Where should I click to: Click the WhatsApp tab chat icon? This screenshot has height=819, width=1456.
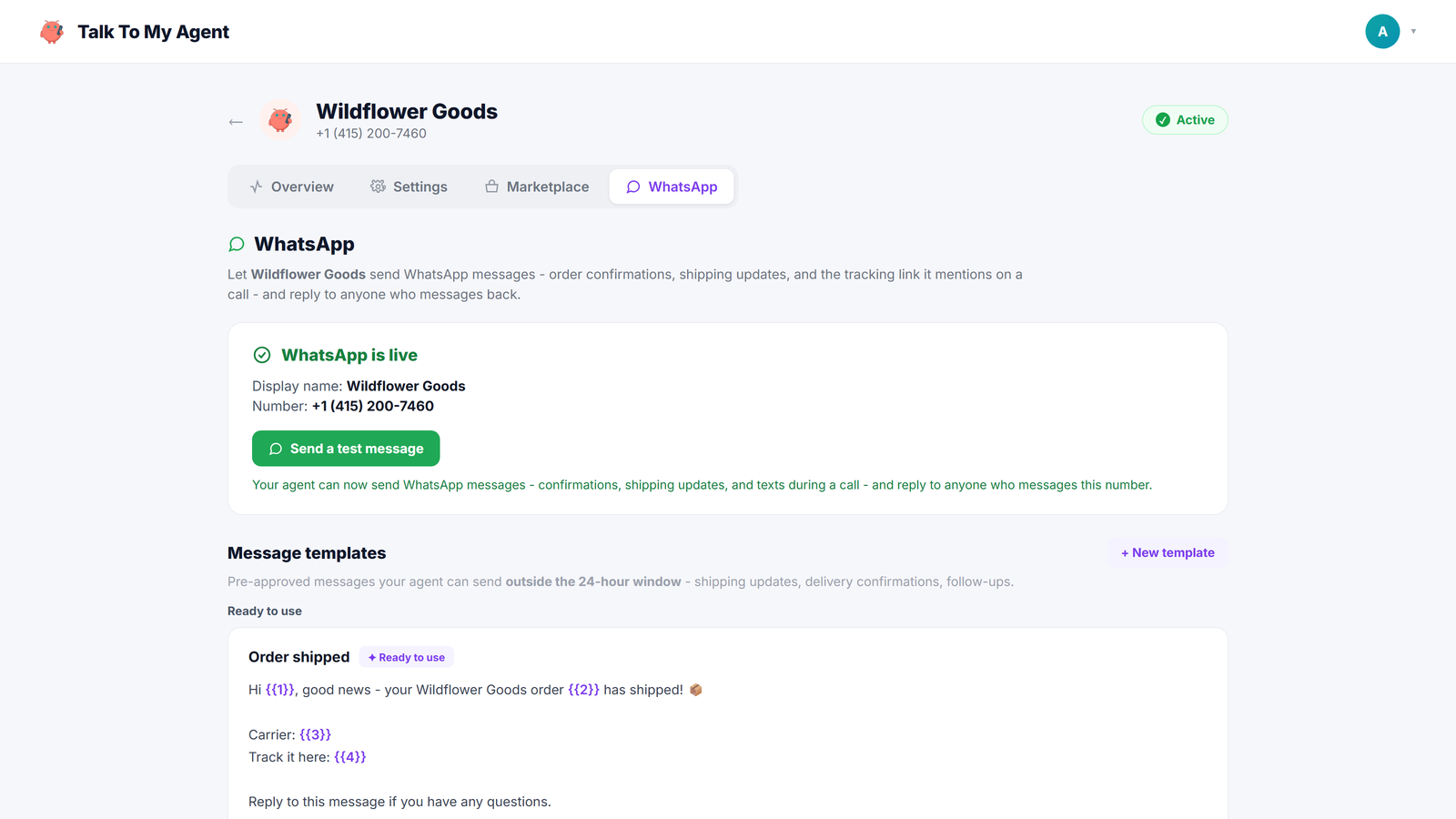coord(633,187)
